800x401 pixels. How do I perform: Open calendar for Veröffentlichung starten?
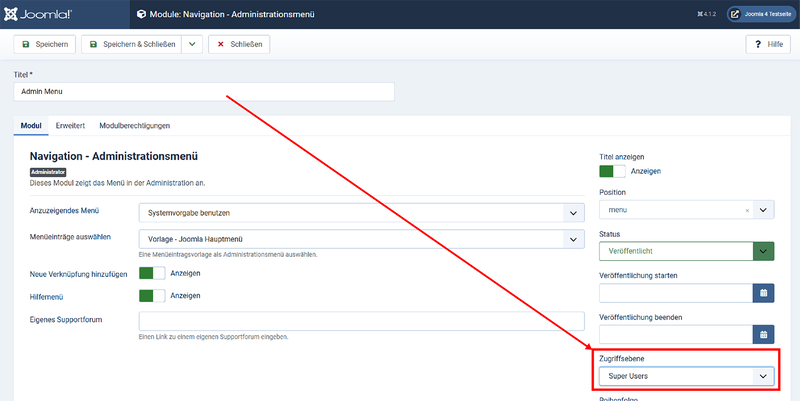coord(763,293)
